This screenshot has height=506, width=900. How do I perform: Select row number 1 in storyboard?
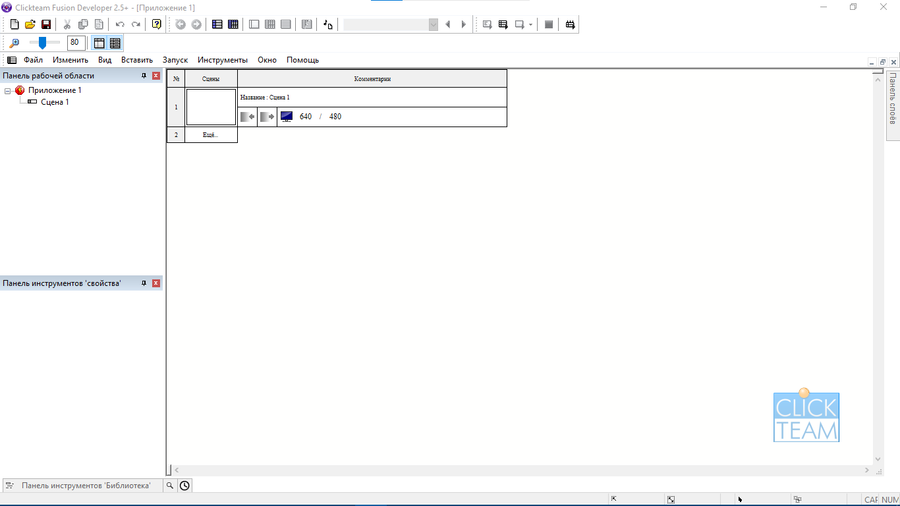[176, 107]
